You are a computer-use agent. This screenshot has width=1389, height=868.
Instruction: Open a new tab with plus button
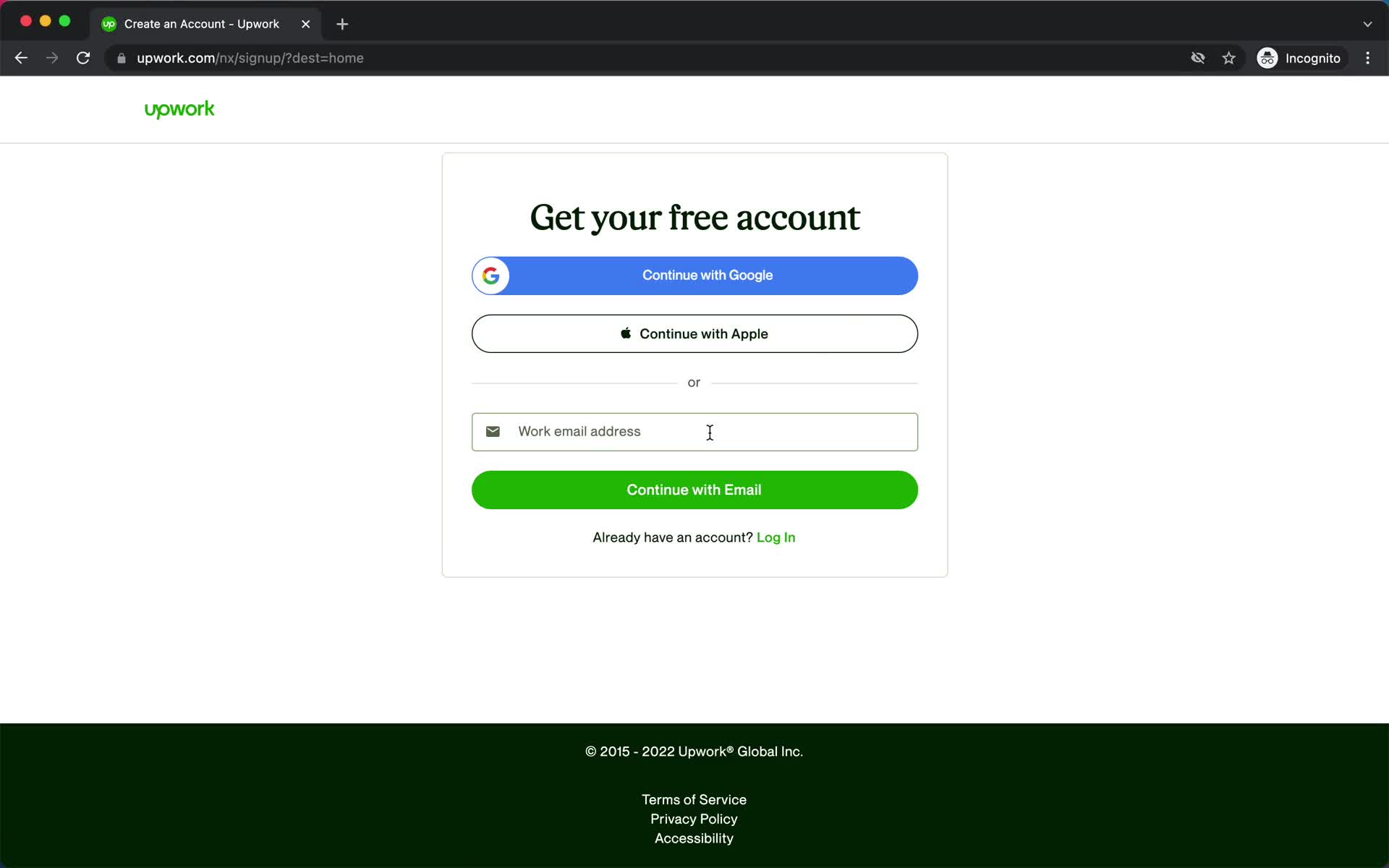[342, 24]
